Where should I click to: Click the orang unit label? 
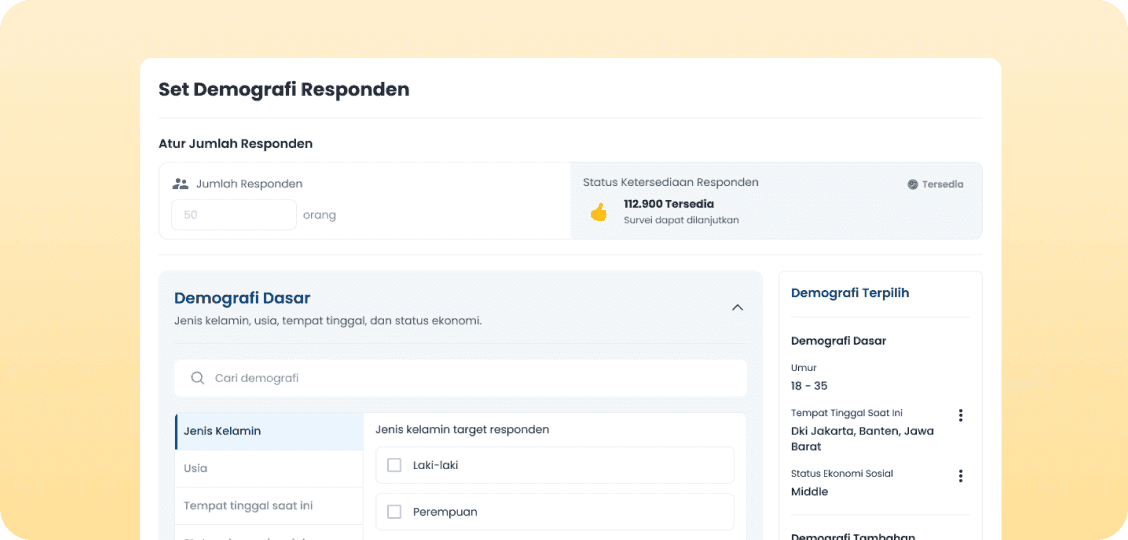pos(319,215)
